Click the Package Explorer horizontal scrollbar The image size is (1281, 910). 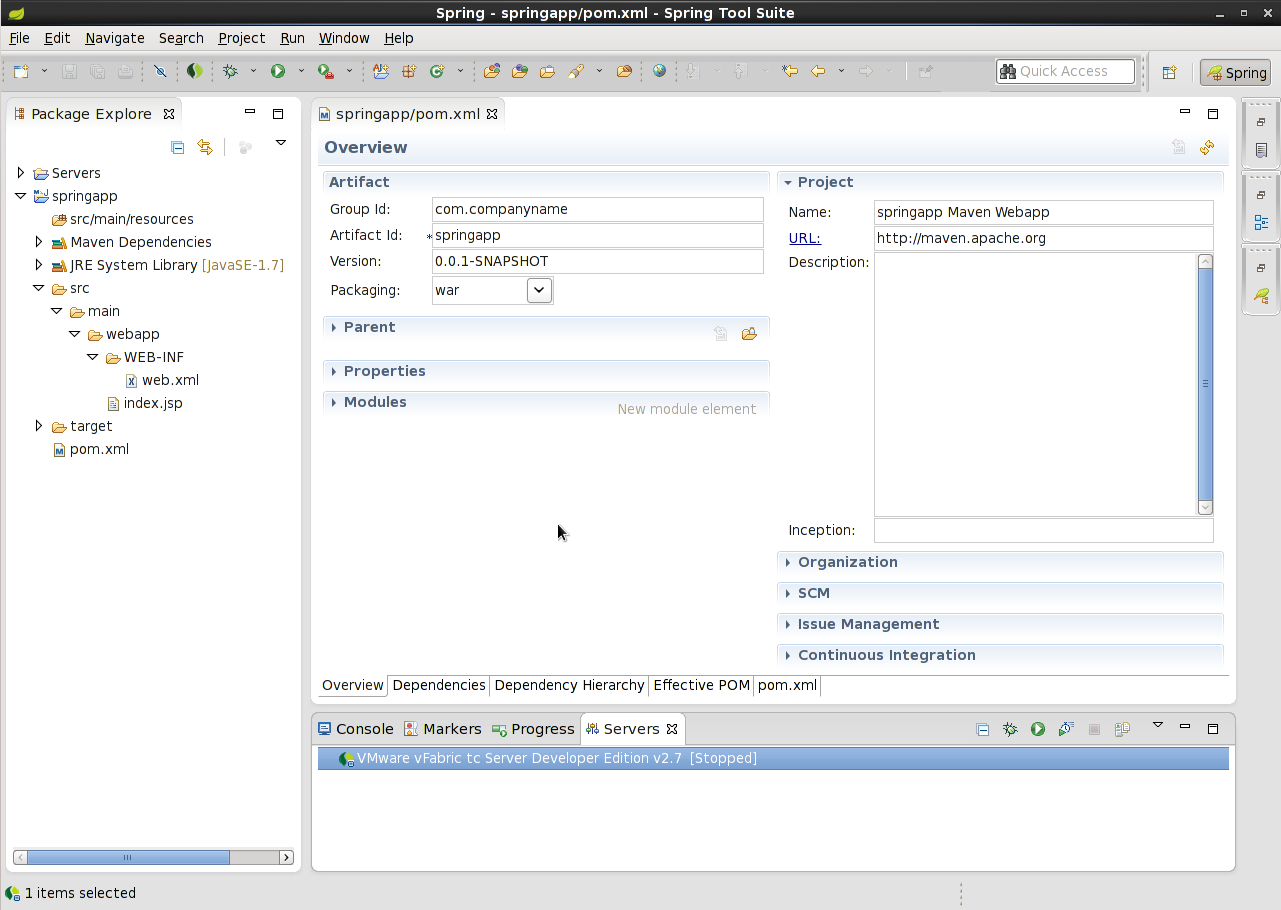[153, 857]
